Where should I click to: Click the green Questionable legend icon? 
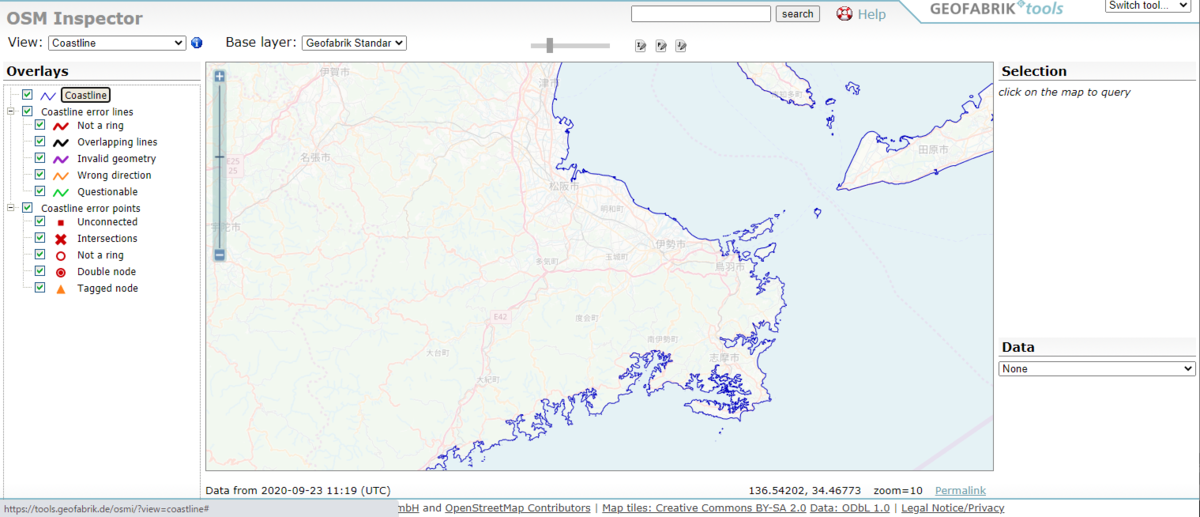pyautogui.click(x=61, y=192)
